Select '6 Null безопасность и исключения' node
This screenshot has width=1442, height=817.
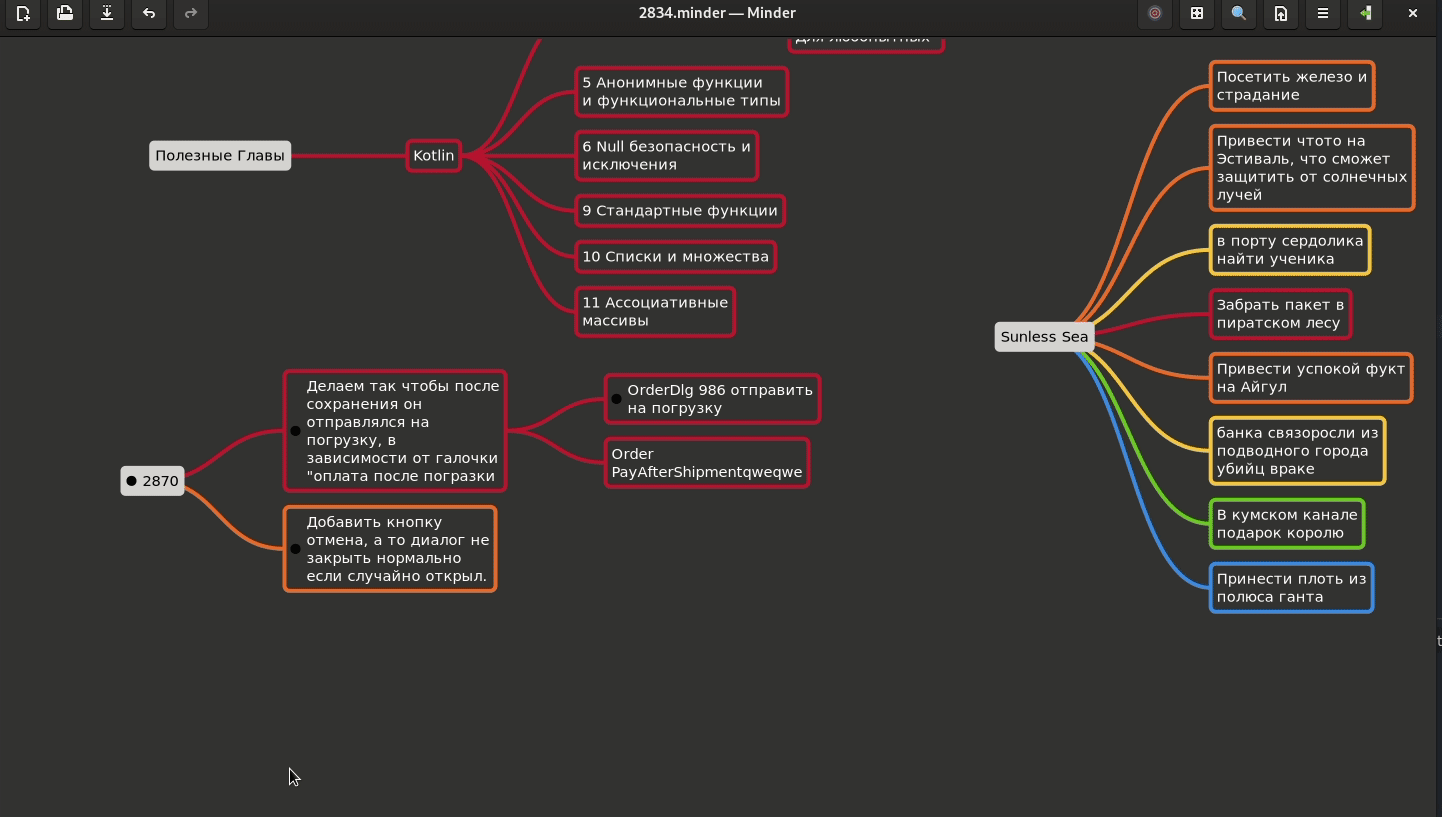click(x=666, y=156)
